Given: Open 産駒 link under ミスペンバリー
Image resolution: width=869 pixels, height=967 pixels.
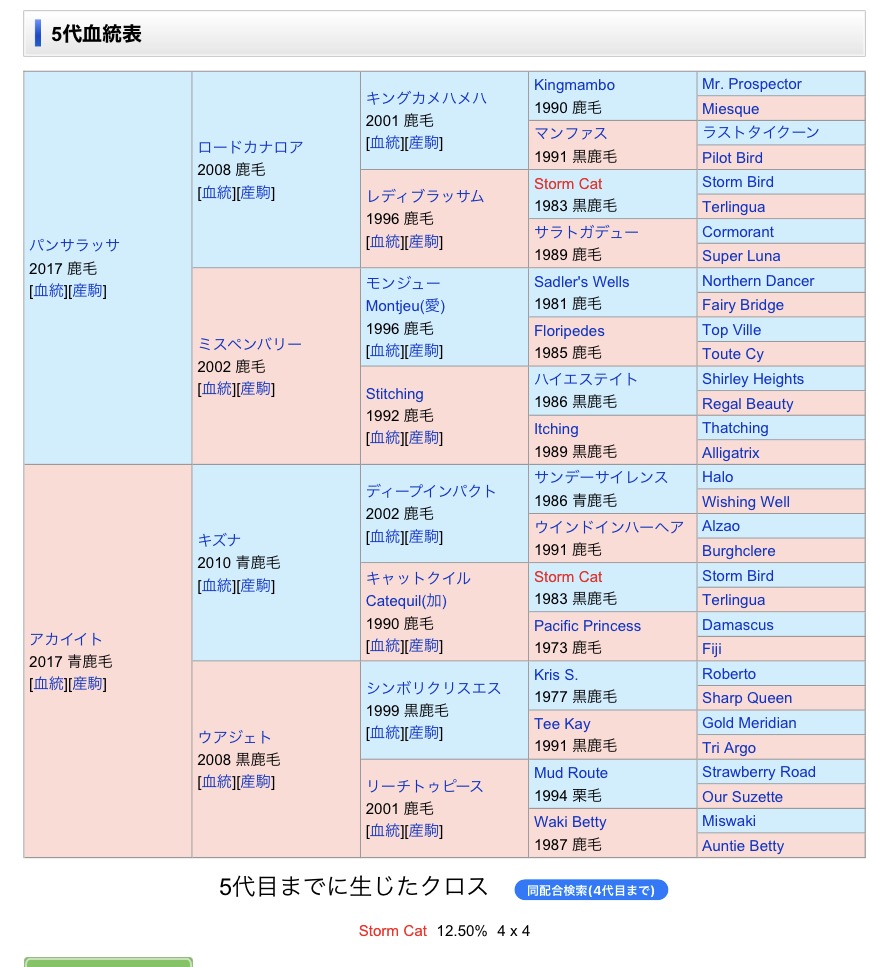Looking at the screenshot, I should click(255, 389).
